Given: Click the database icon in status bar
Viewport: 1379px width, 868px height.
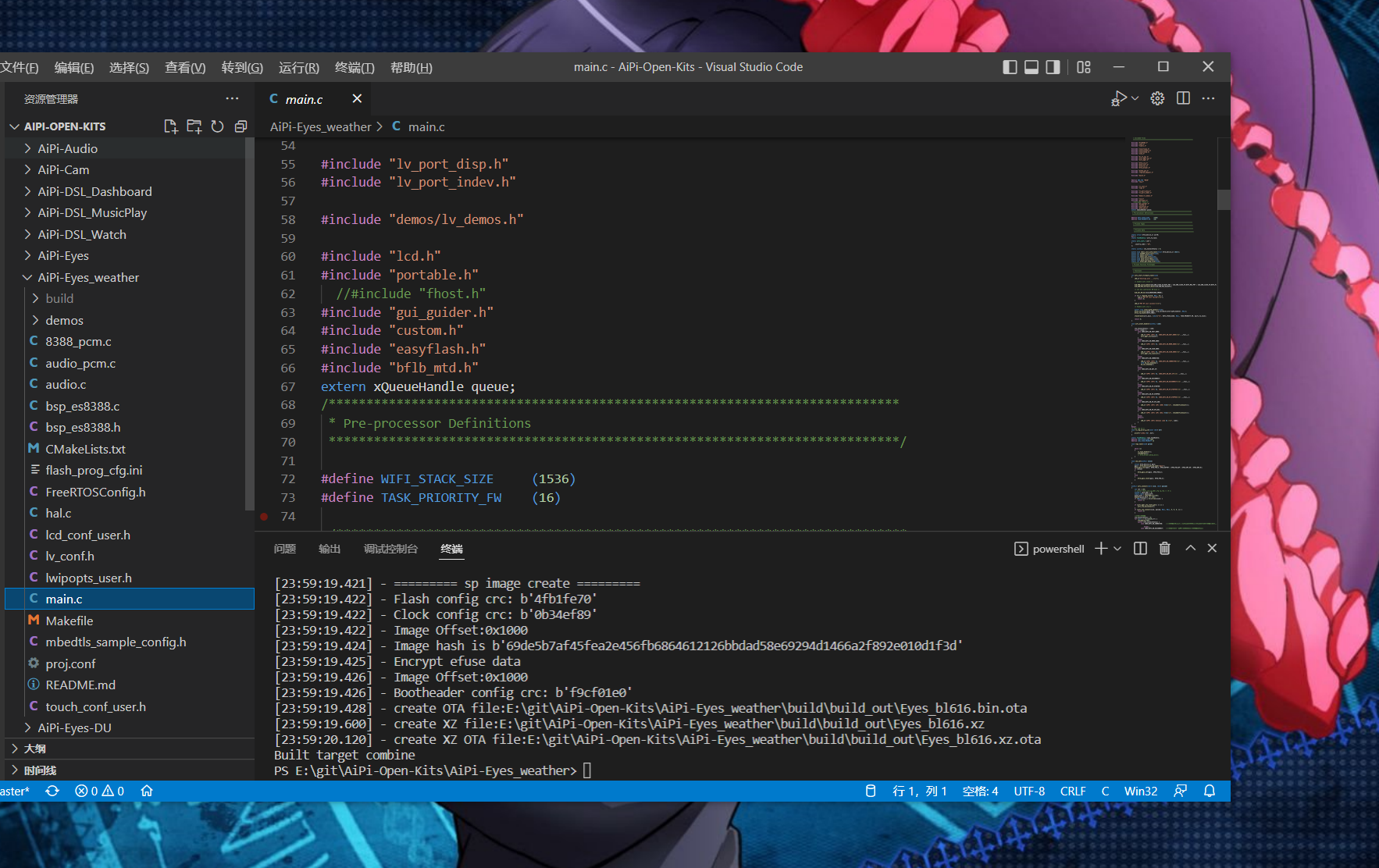Looking at the screenshot, I should tap(871, 791).
